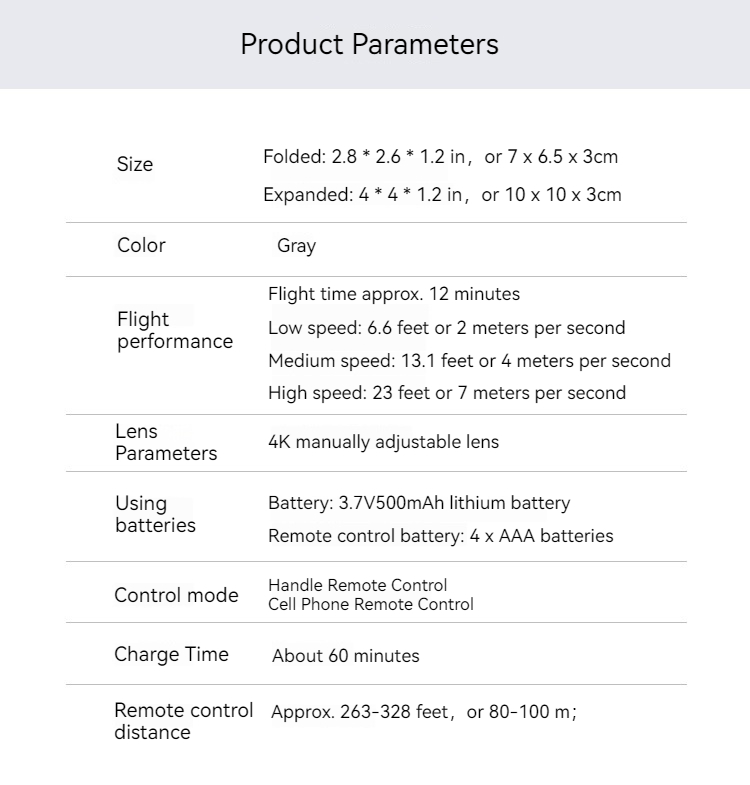This screenshot has height=785, width=750.
Task: Click the 4K manually adjustable lens text
Action: pyautogui.click(x=384, y=442)
